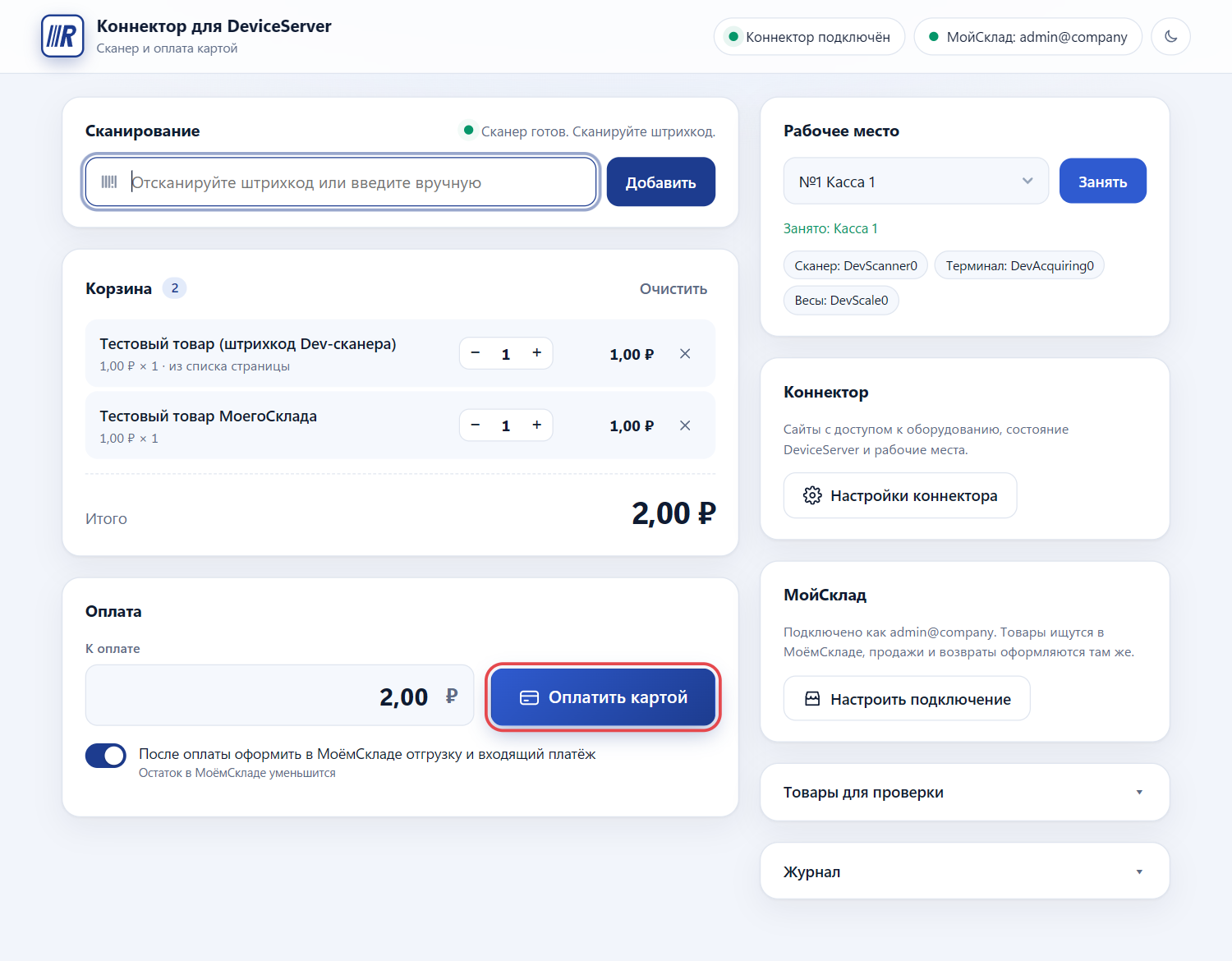This screenshot has height=961, width=1232.
Task: Click the Занять workplace button
Action: click(x=1102, y=182)
